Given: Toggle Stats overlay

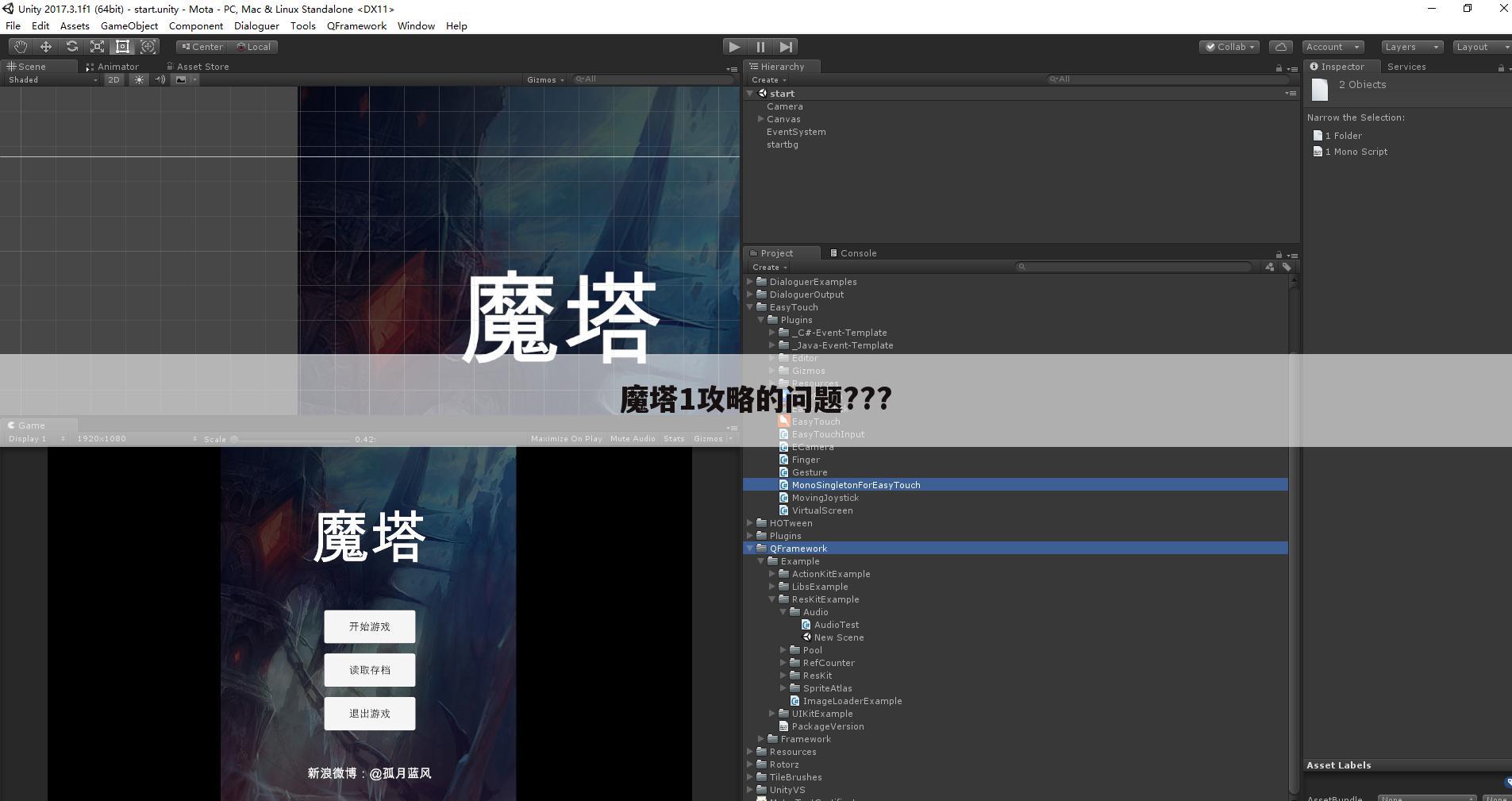Looking at the screenshot, I should (x=674, y=439).
